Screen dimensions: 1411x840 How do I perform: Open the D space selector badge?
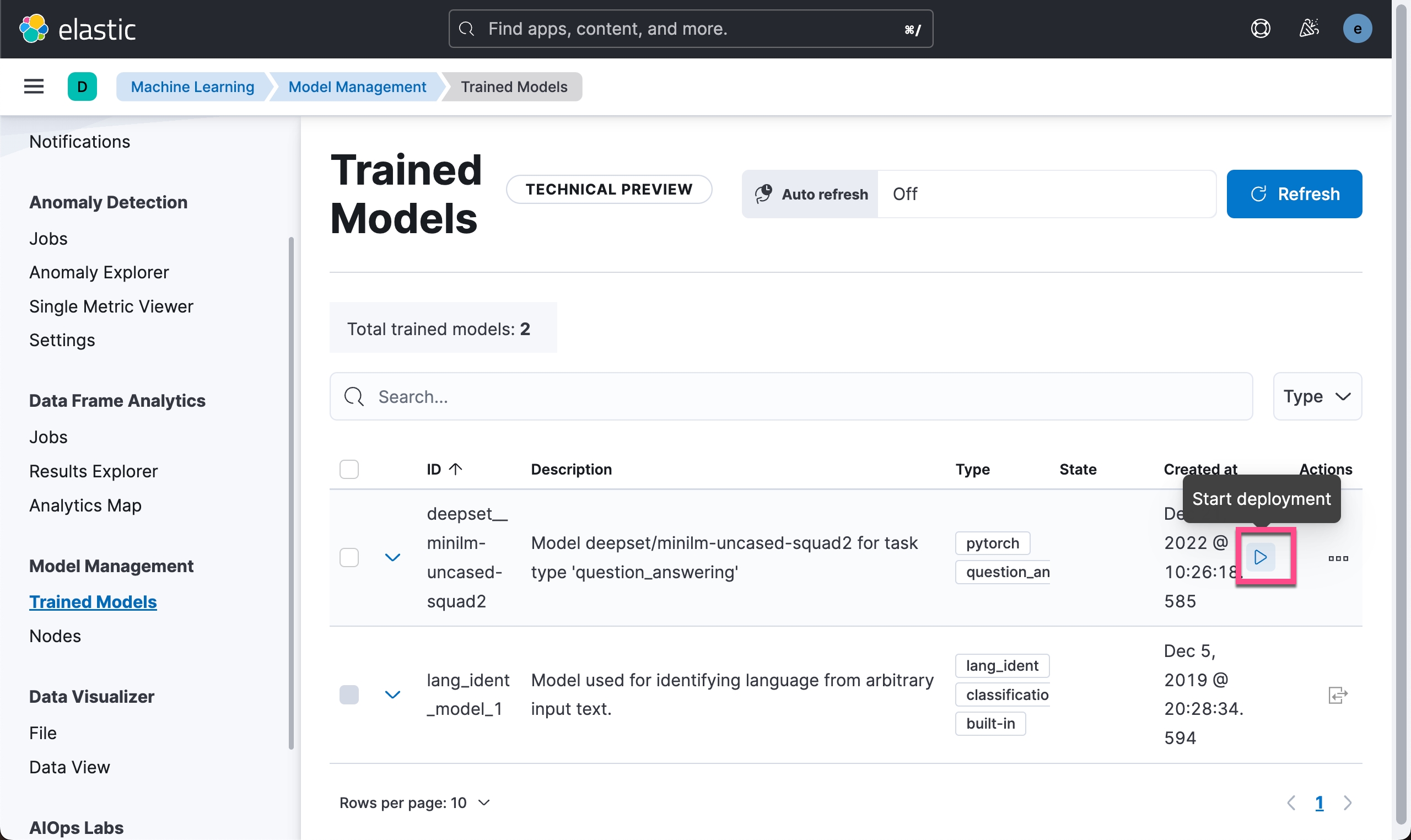(x=82, y=87)
